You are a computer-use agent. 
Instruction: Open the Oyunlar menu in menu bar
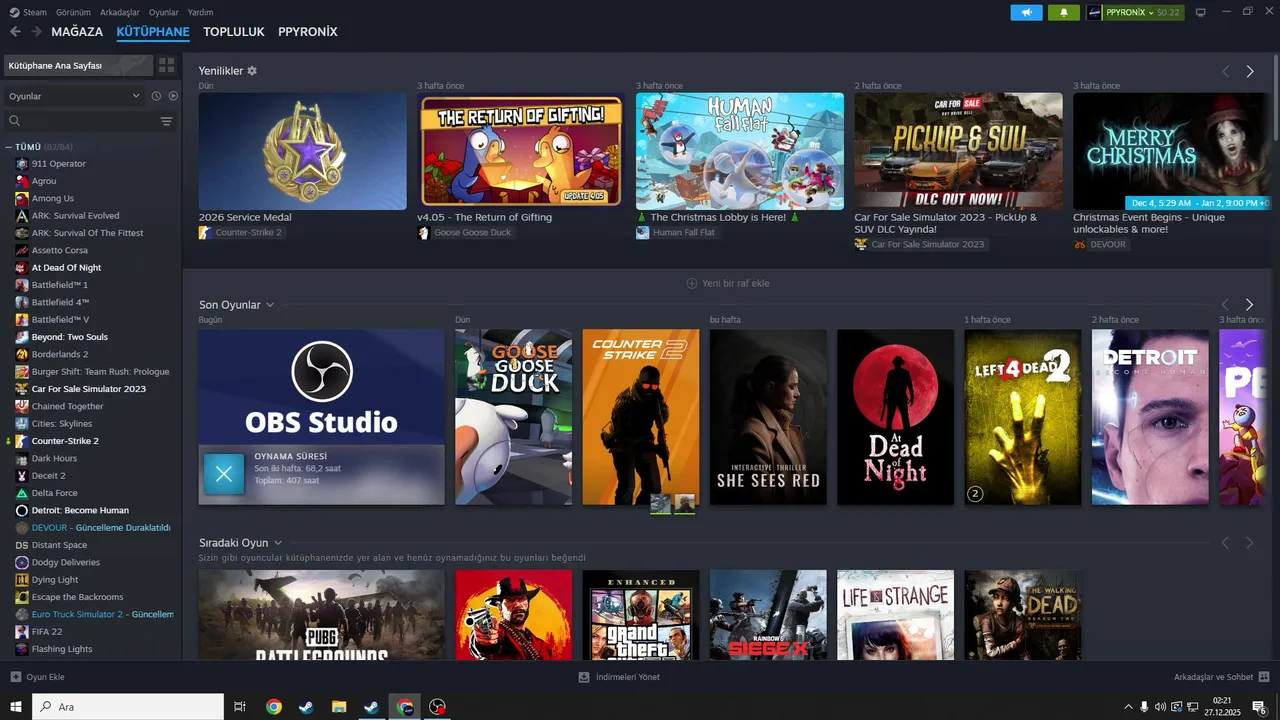coord(164,12)
